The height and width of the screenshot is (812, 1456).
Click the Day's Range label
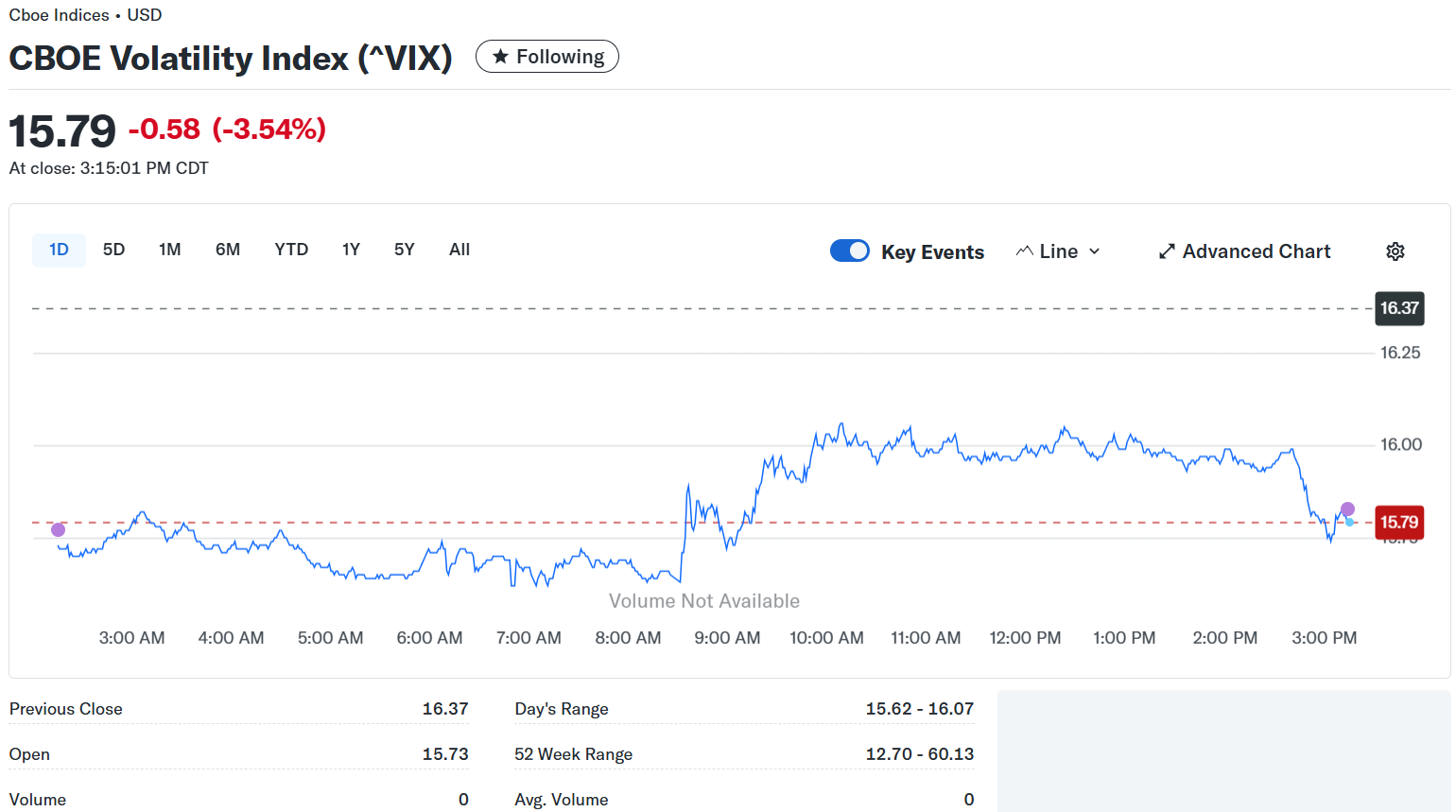[562, 709]
